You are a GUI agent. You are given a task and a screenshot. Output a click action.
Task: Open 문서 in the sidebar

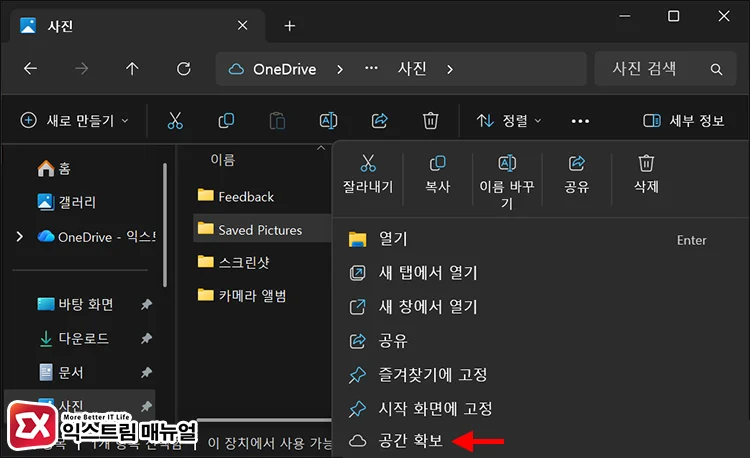pyautogui.click(x=60, y=372)
